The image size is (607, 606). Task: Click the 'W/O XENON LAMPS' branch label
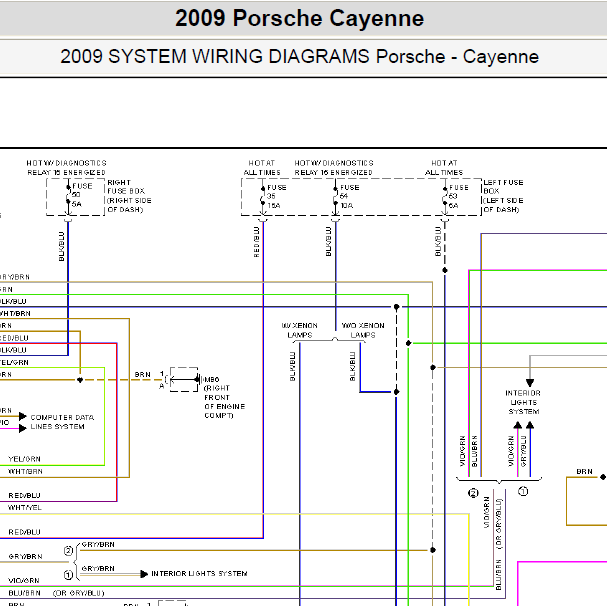point(363,330)
